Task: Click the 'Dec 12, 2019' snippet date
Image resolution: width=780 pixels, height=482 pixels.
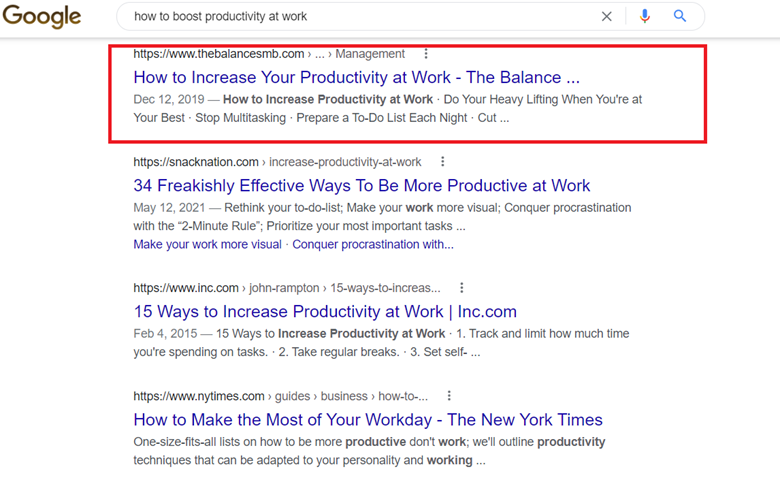Action: tap(169, 99)
